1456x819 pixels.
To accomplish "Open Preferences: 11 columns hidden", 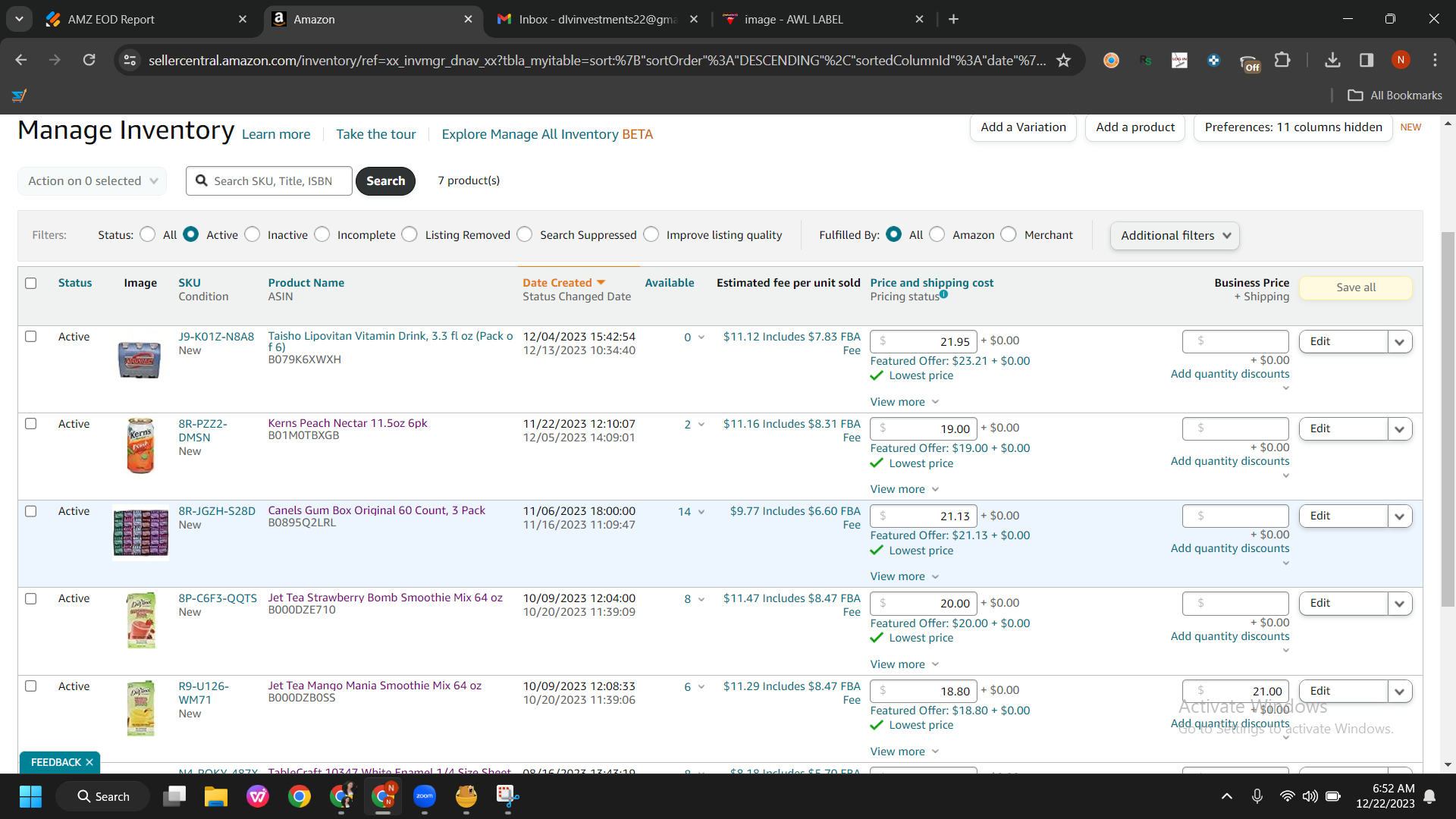I will click(x=1293, y=127).
